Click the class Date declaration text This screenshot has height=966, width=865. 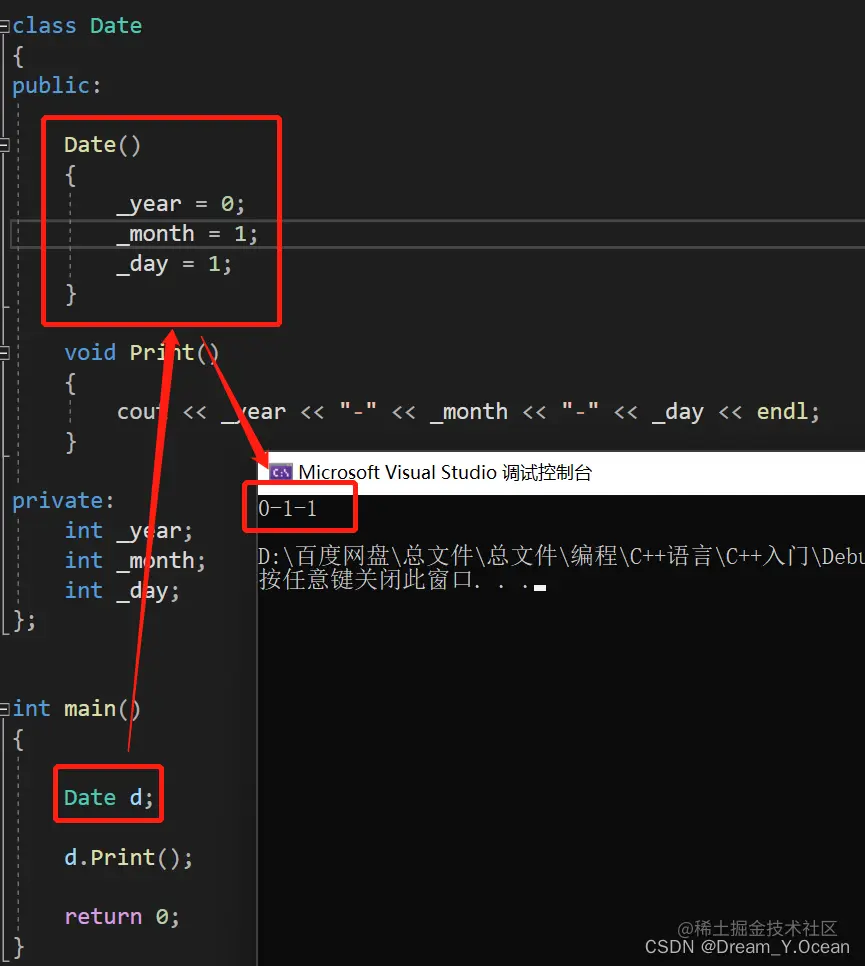(77, 26)
